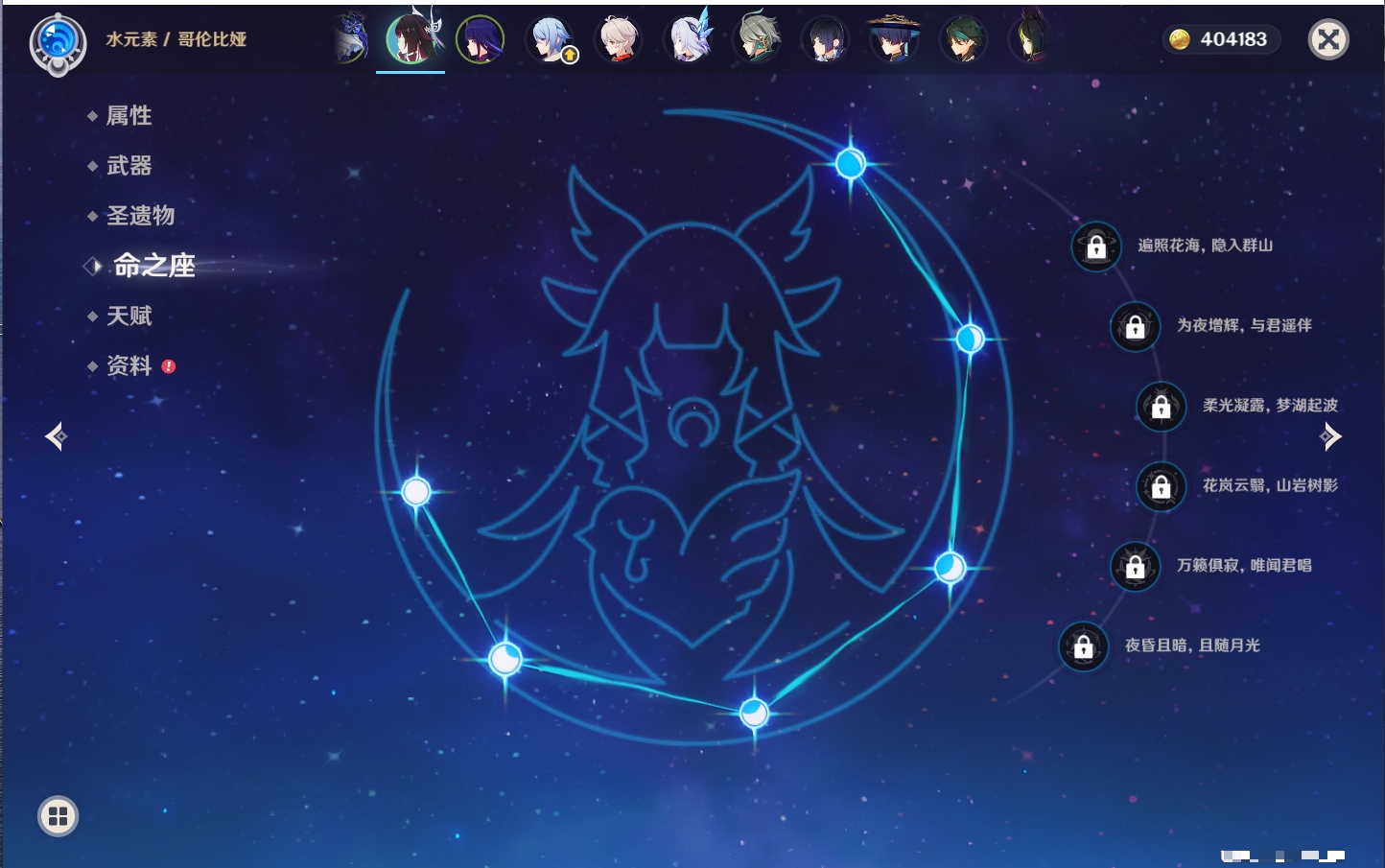The height and width of the screenshot is (868, 1385).
Task: Go to the 圣遗物 artifacts page
Action: (x=140, y=216)
